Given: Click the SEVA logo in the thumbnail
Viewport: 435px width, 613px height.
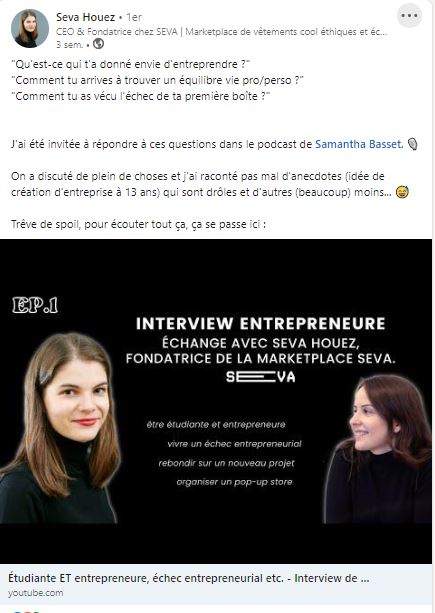Looking at the screenshot, I should point(261,376).
